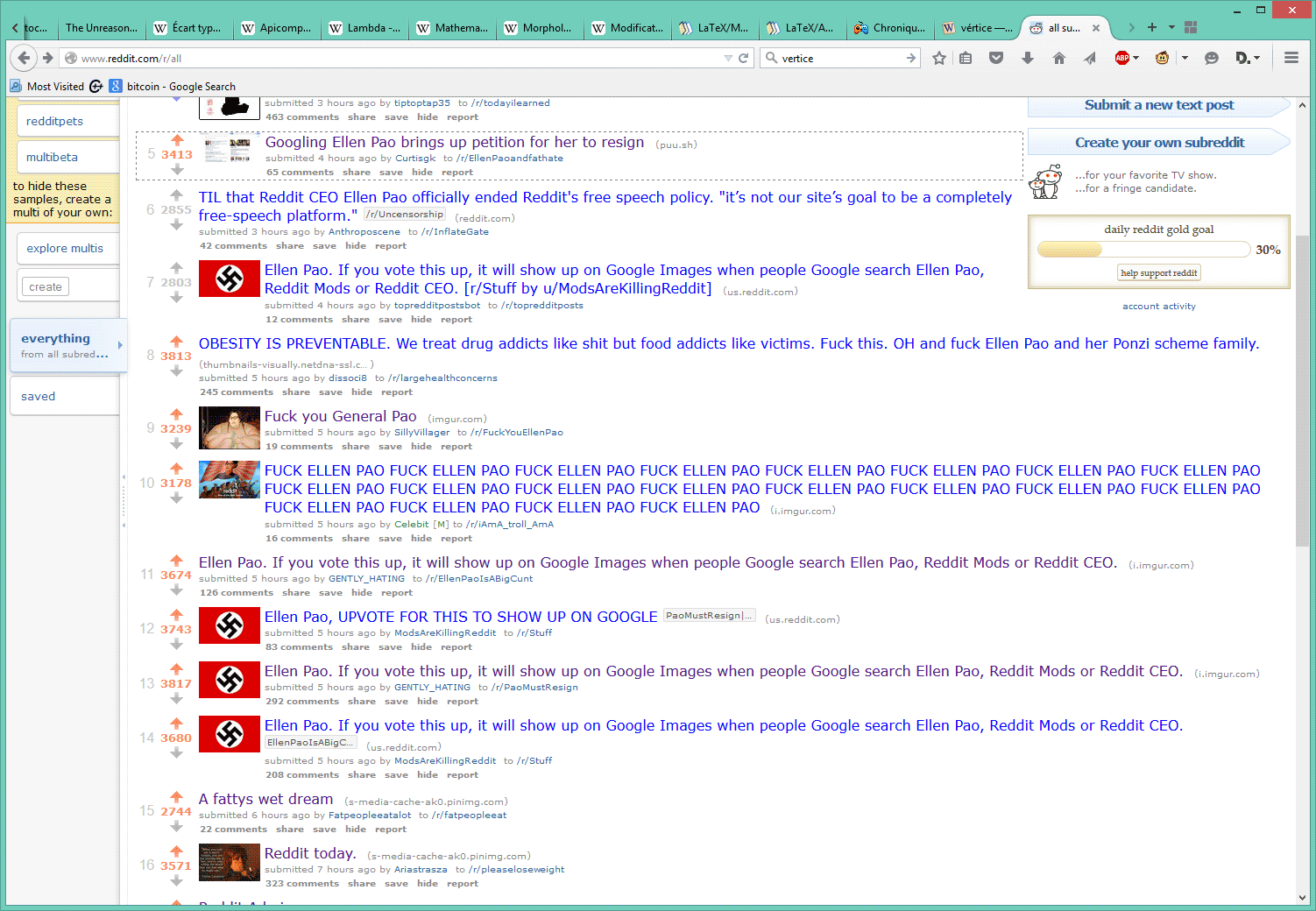This screenshot has width=1316, height=911.
Task: Open the /r/FuckYouEllenPao subreddit link
Action: 517,432
